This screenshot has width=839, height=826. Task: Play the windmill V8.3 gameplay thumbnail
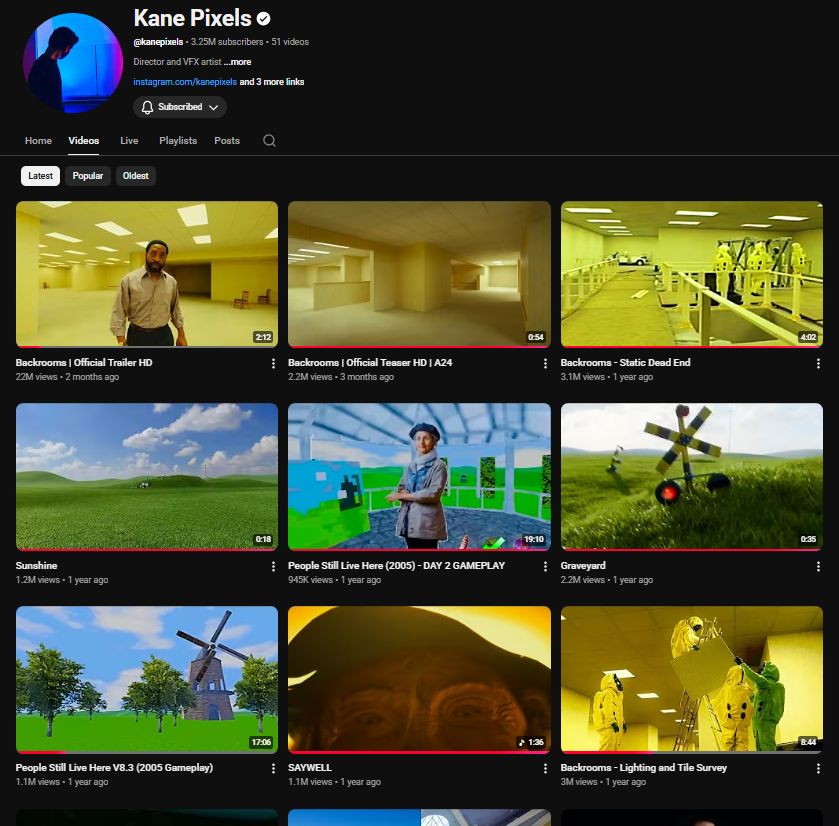click(x=147, y=679)
